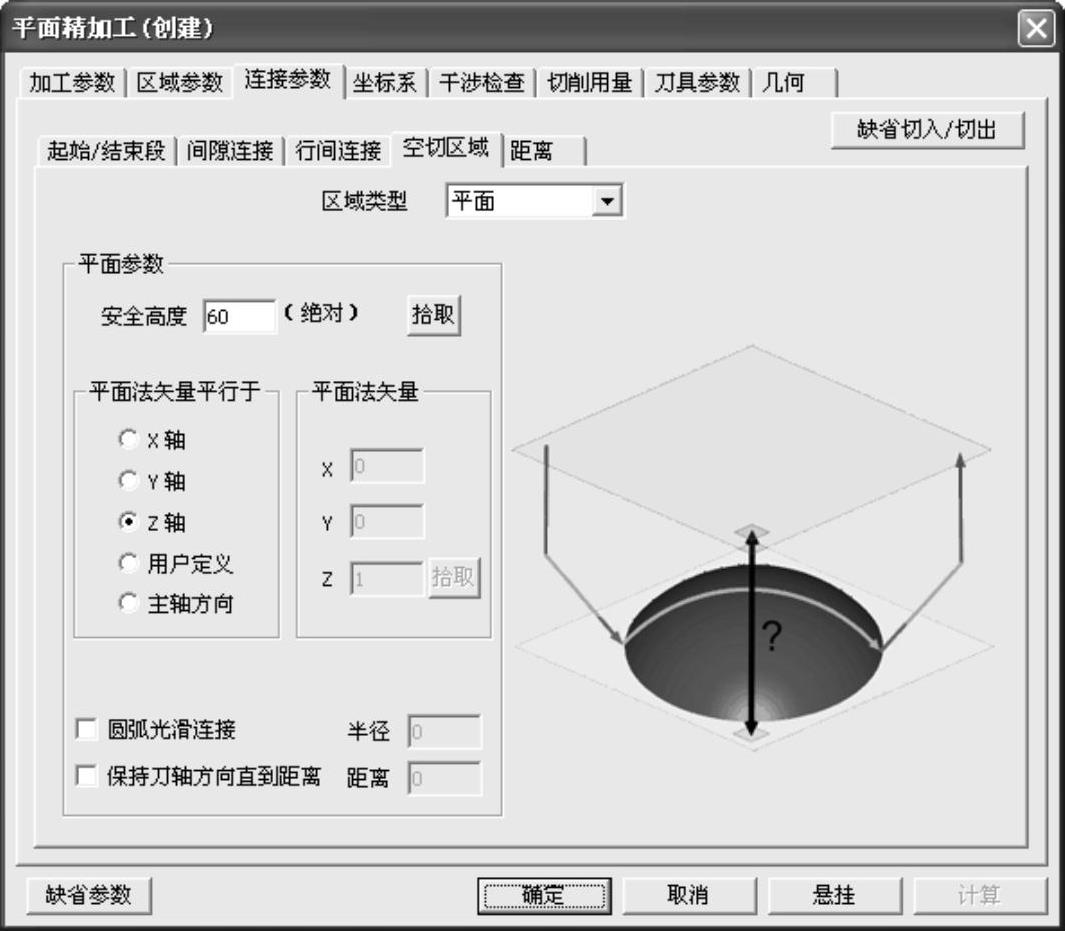This screenshot has height=931, width=1065.
Task: Click the 悬挂 button
Action: point(834,895)
